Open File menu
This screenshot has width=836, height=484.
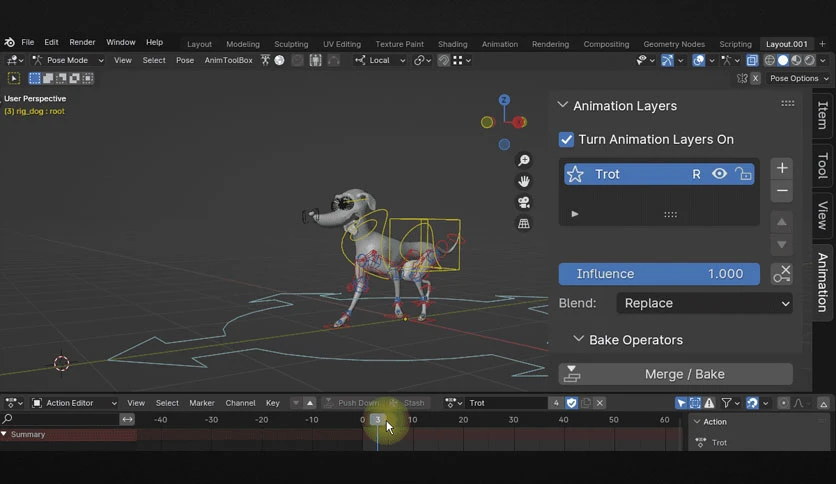click(x=28, y=42)
